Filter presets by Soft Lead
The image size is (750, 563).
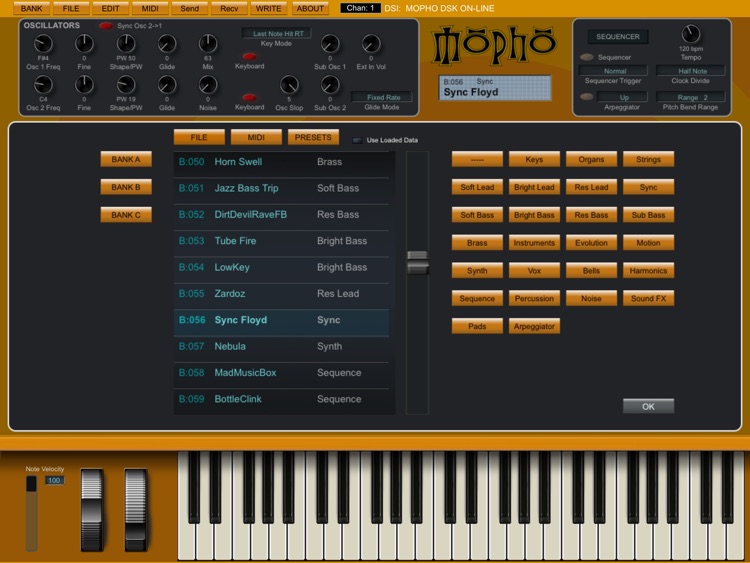[477, 187]
